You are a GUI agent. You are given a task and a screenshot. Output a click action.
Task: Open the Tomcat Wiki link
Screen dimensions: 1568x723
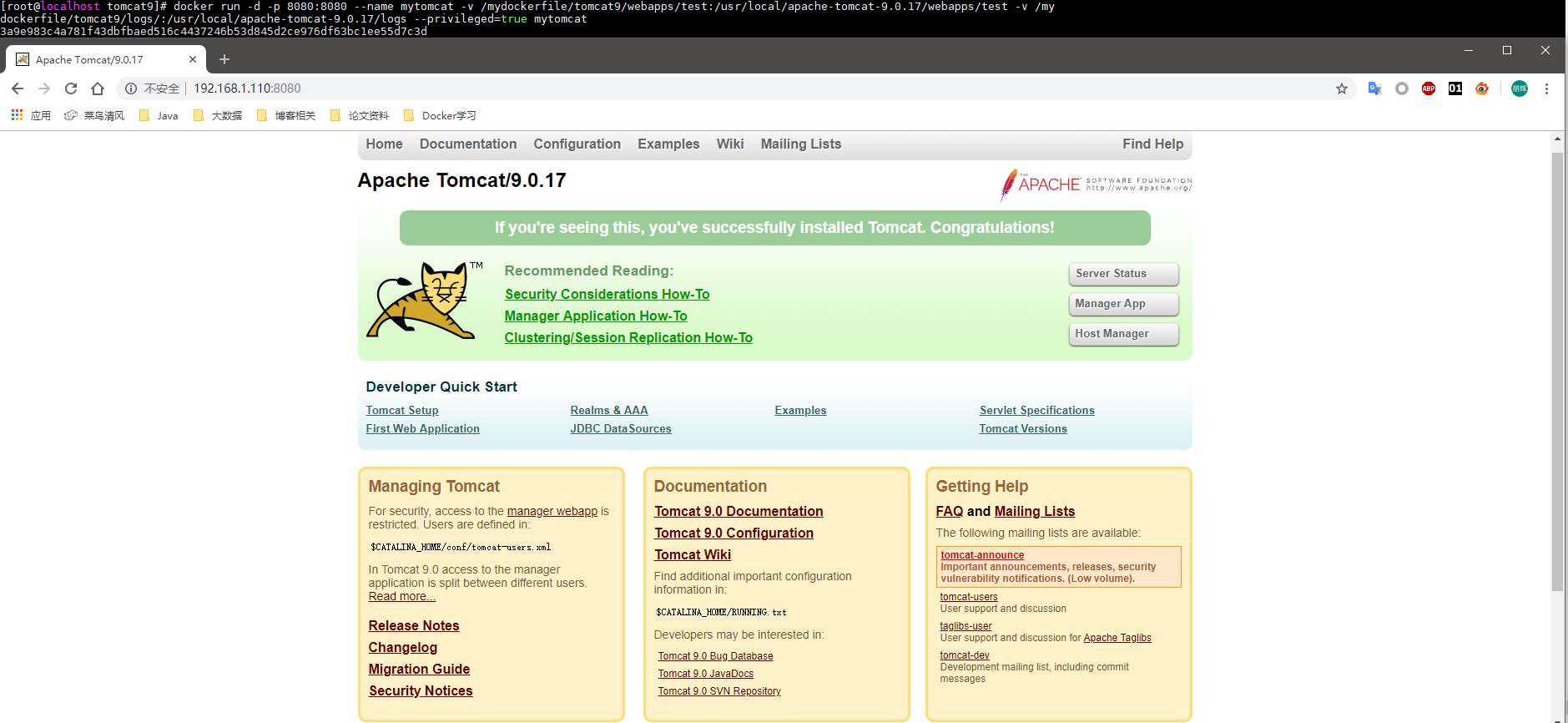pos(693,554)
